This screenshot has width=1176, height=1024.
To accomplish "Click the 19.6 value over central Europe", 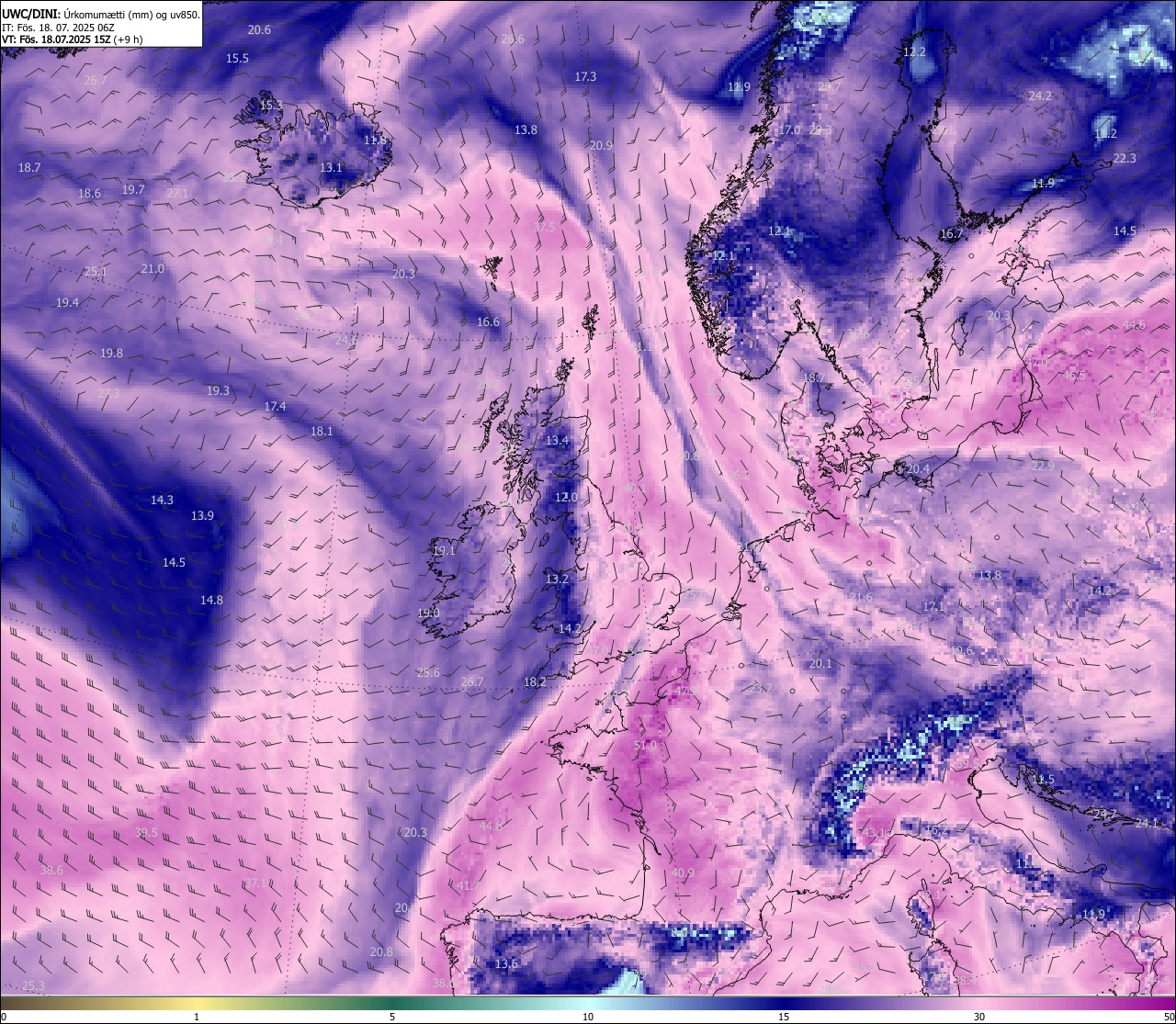I will pos(961,650).
